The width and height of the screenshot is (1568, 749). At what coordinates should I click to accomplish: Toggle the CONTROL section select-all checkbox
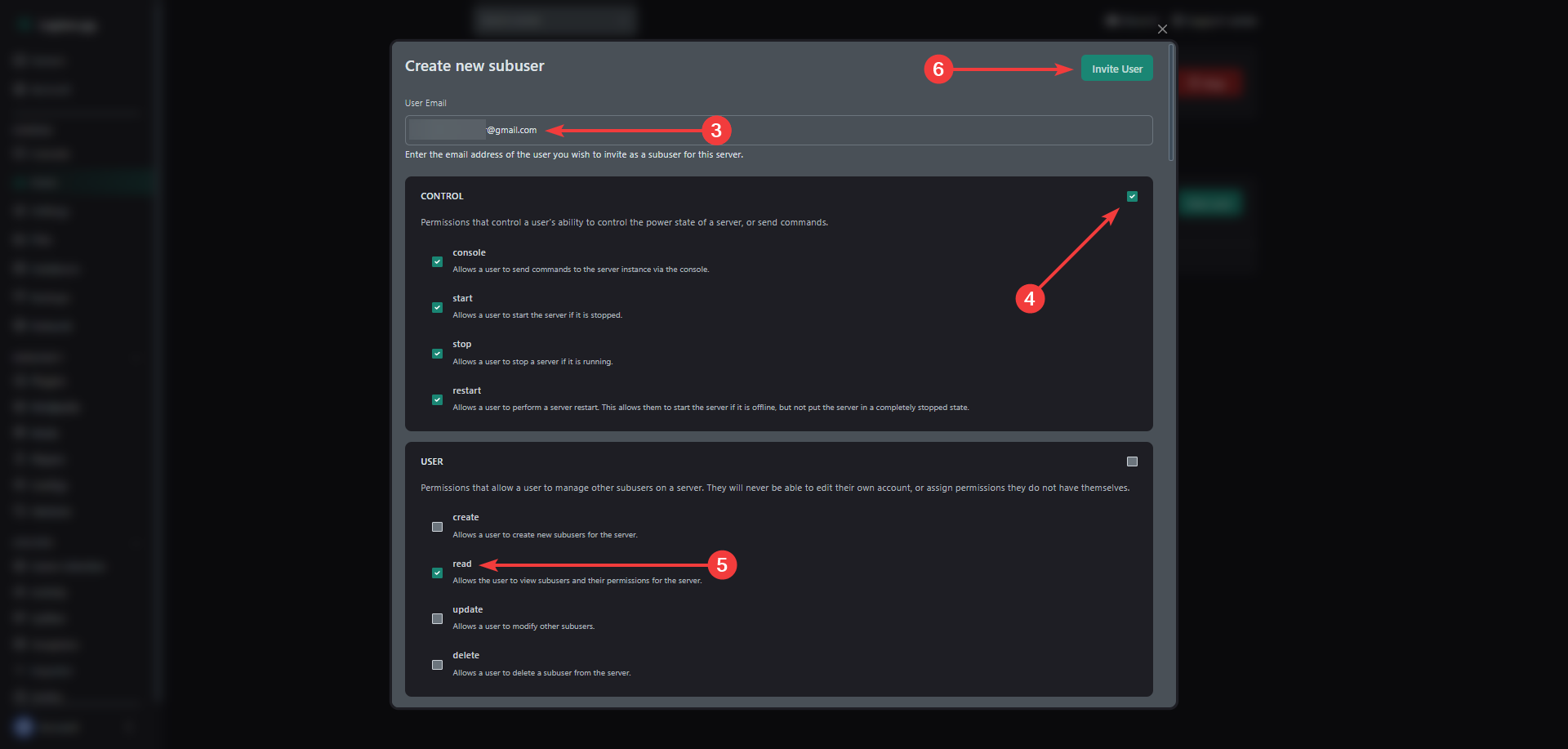point(1132,196)
